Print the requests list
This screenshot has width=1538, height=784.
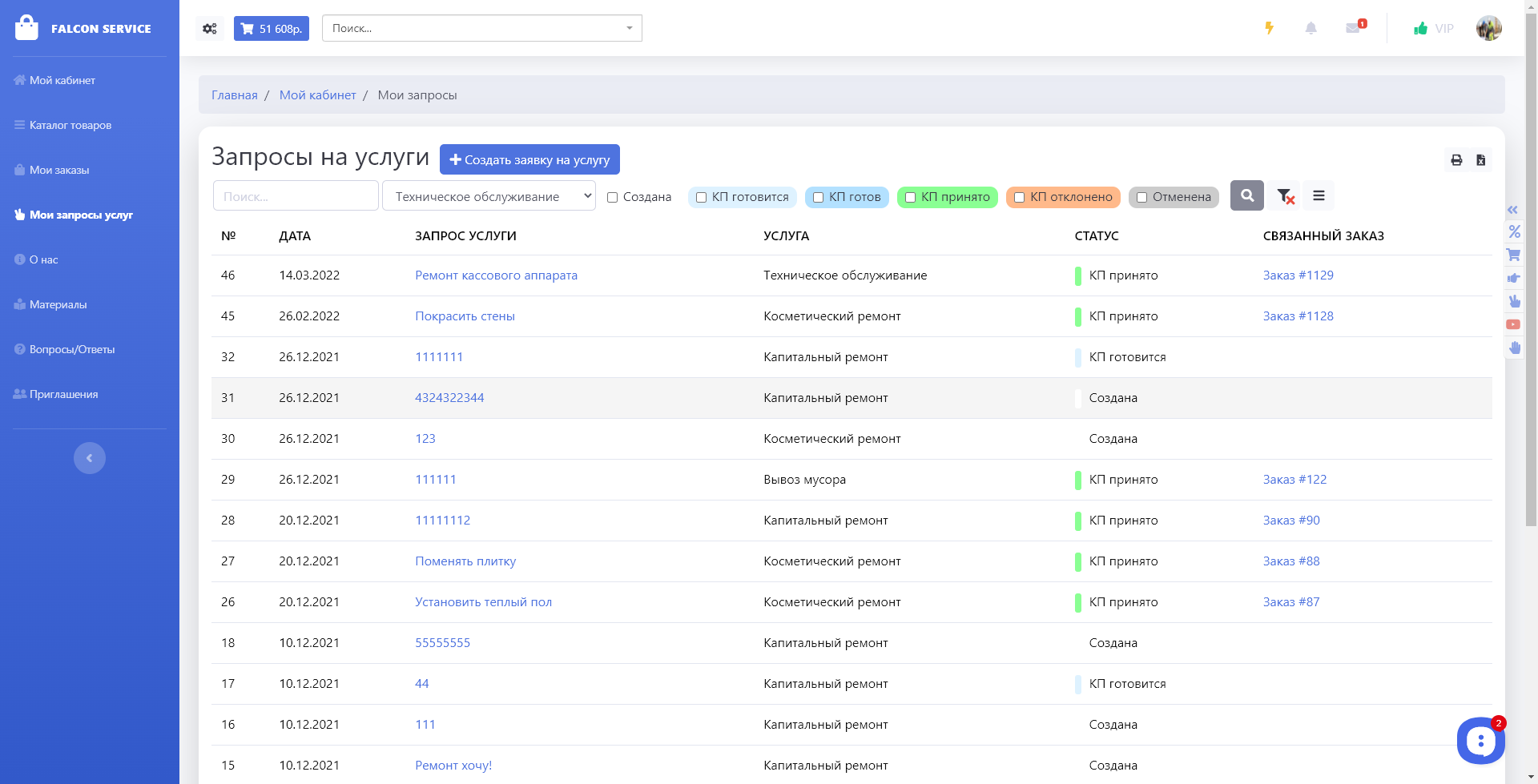click(1456, 160)
